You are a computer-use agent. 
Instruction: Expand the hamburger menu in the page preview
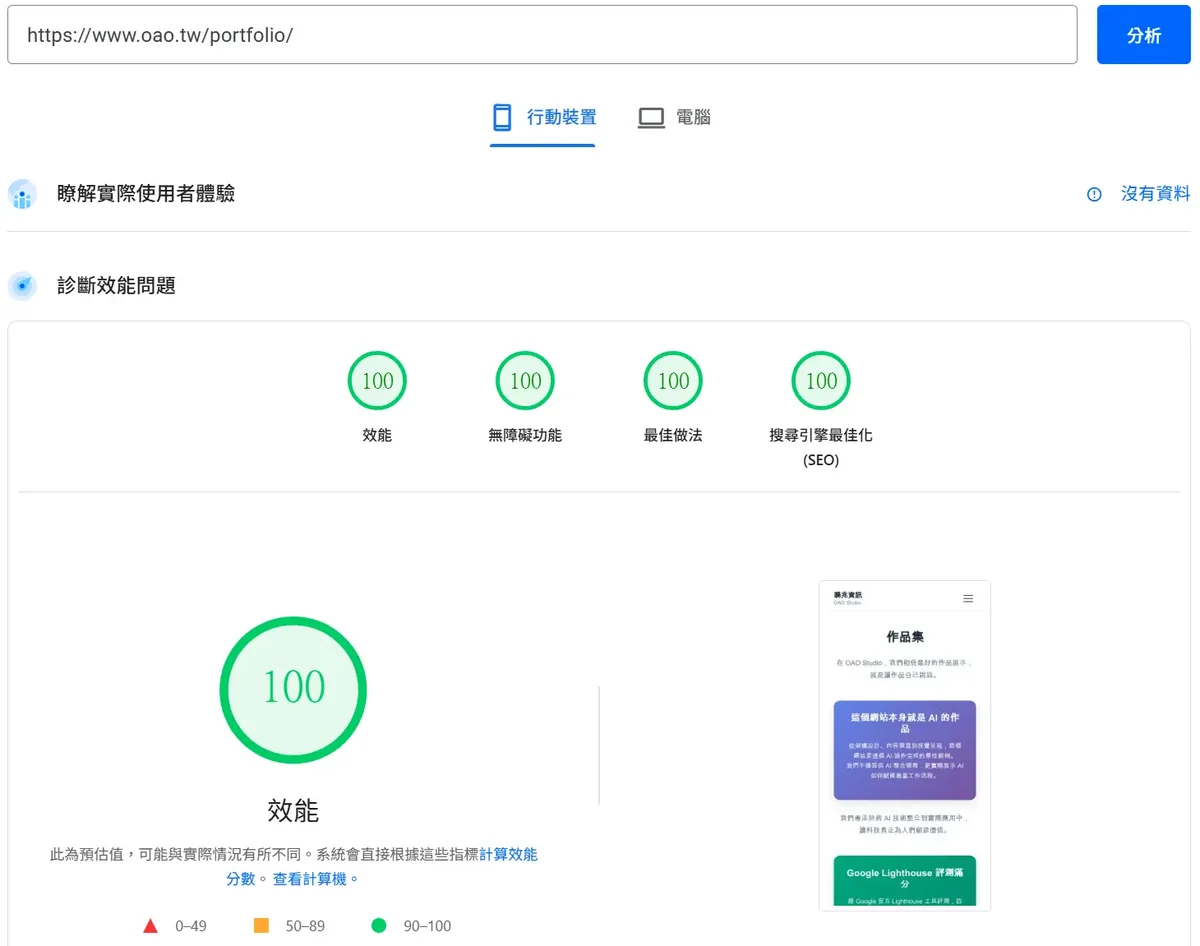pyautogui.click(x=967, y=598)
